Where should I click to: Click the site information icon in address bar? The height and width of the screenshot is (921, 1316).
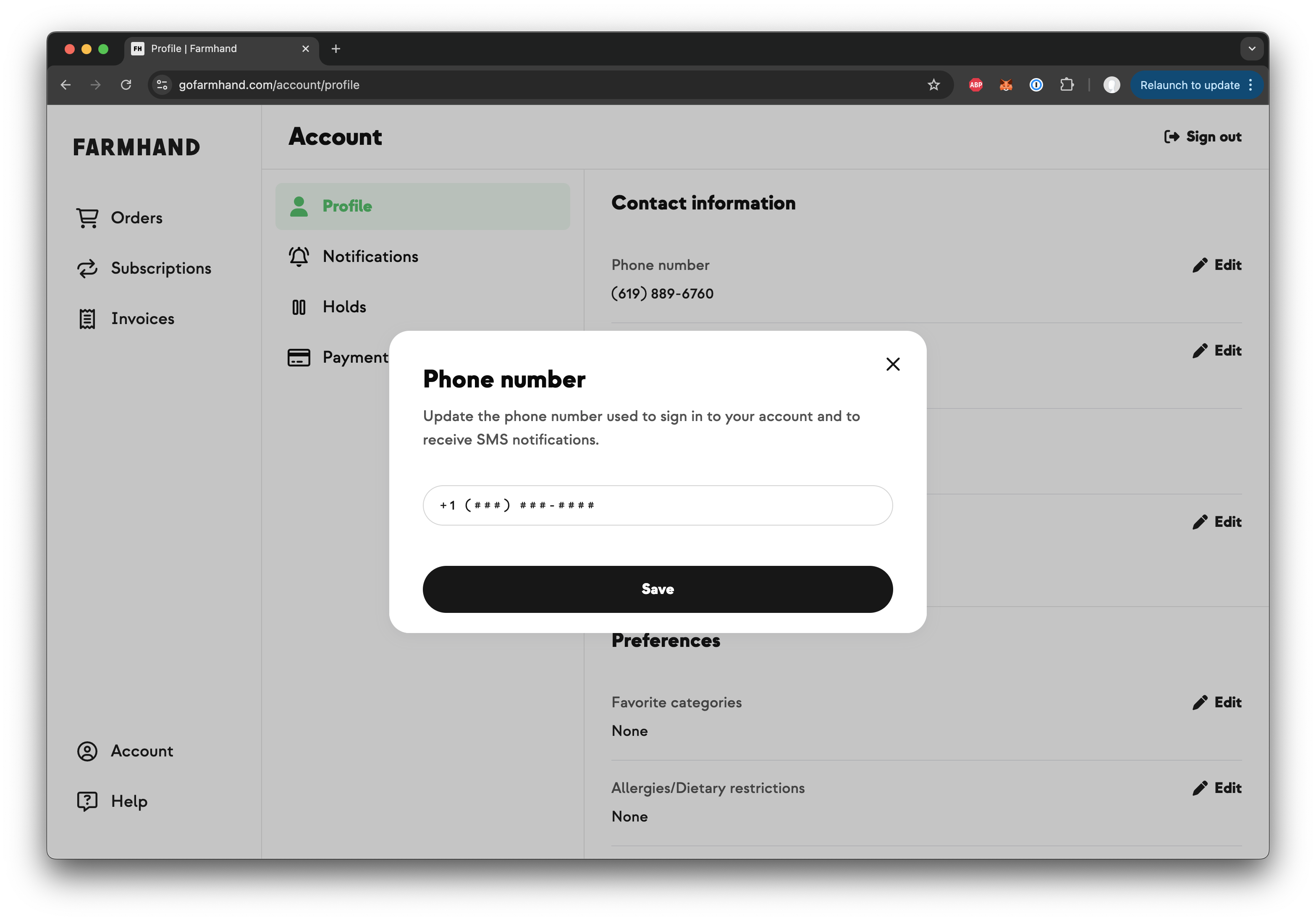click(162, 85)
